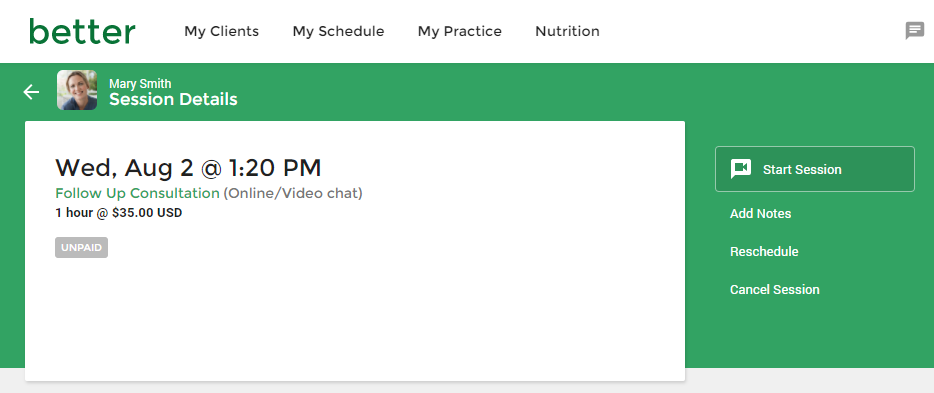Click the Session Details heading

pyautogui.click(x=173, y=99)
